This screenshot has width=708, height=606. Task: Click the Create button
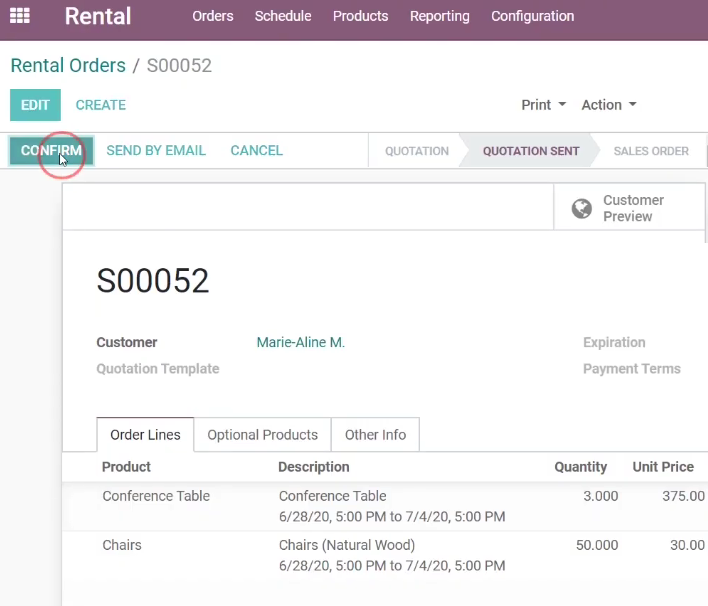coord(101,105)
